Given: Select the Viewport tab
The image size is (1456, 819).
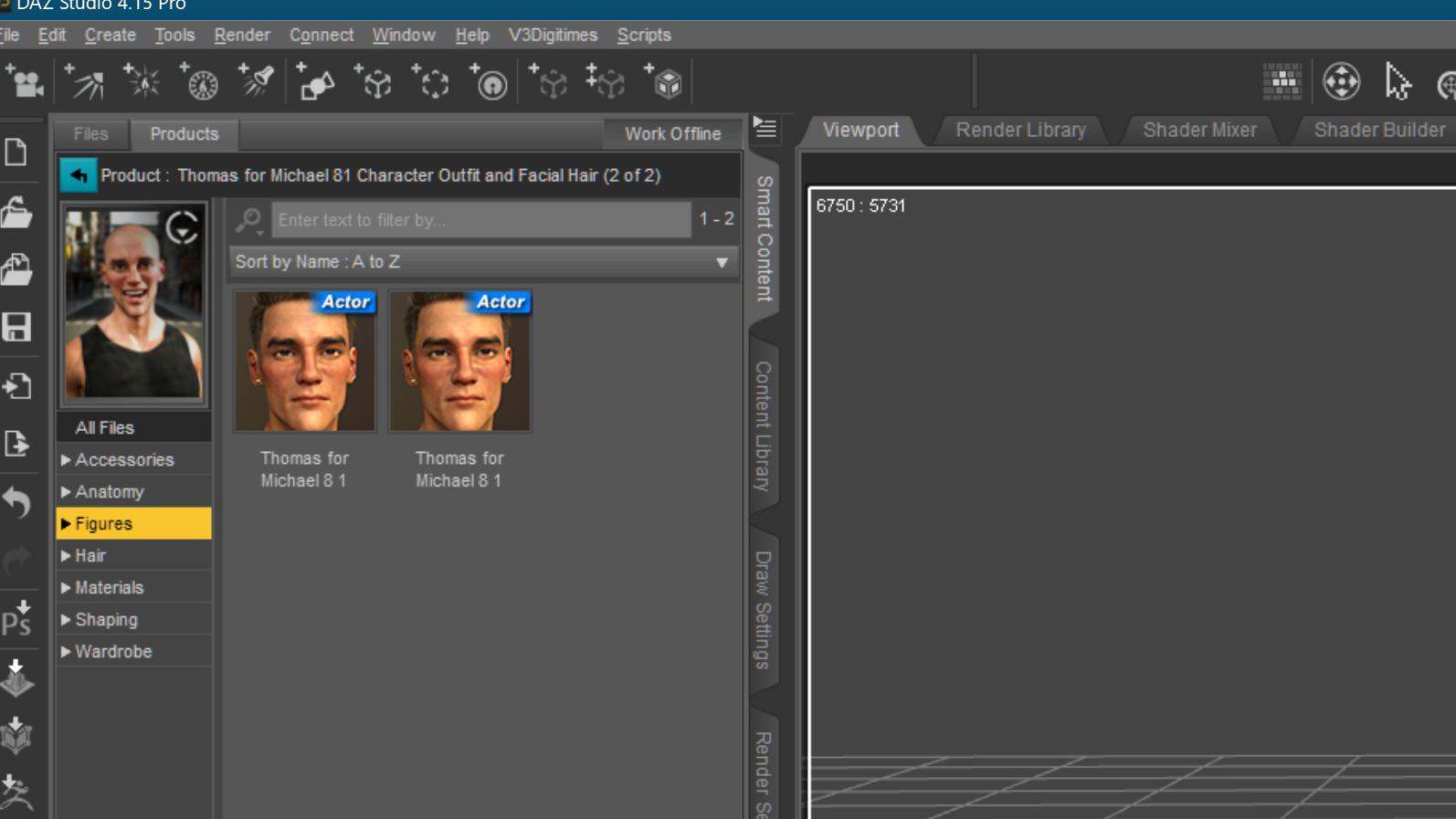Looking at the screenshot, I should pyautogui.click(x=860, y=131).
